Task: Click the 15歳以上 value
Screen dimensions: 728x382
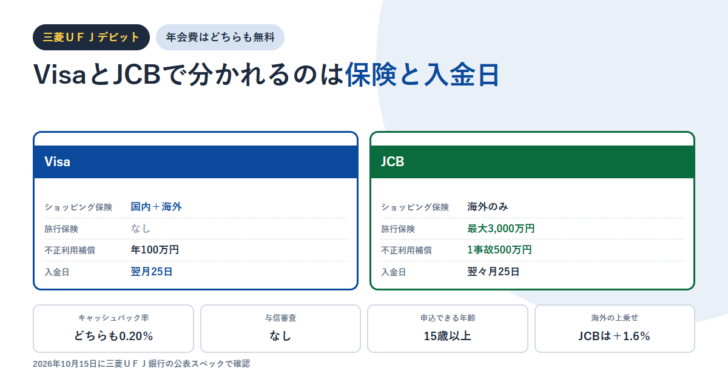Action: click(448, 336)
